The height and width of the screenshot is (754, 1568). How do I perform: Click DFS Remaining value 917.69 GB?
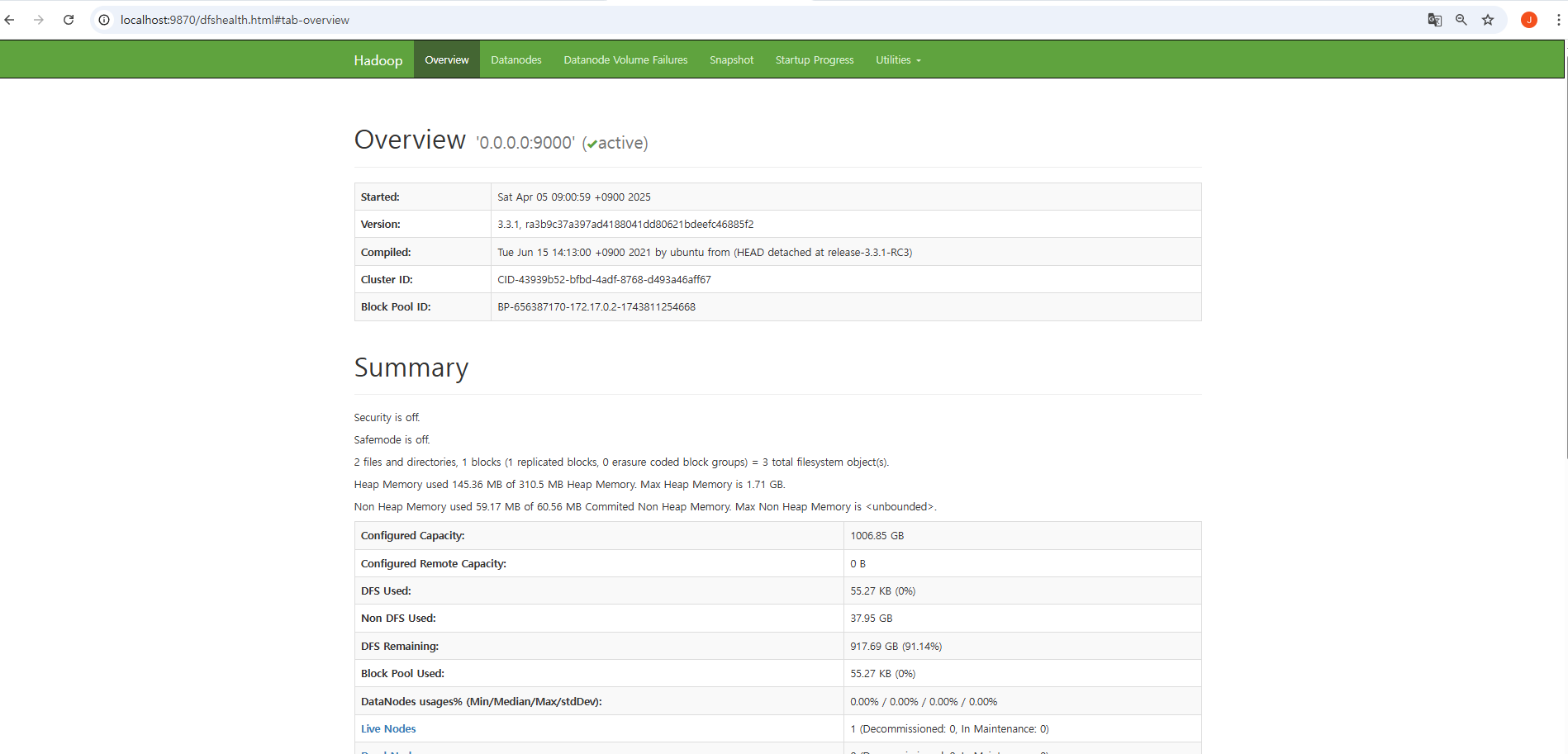click(896, 646)
